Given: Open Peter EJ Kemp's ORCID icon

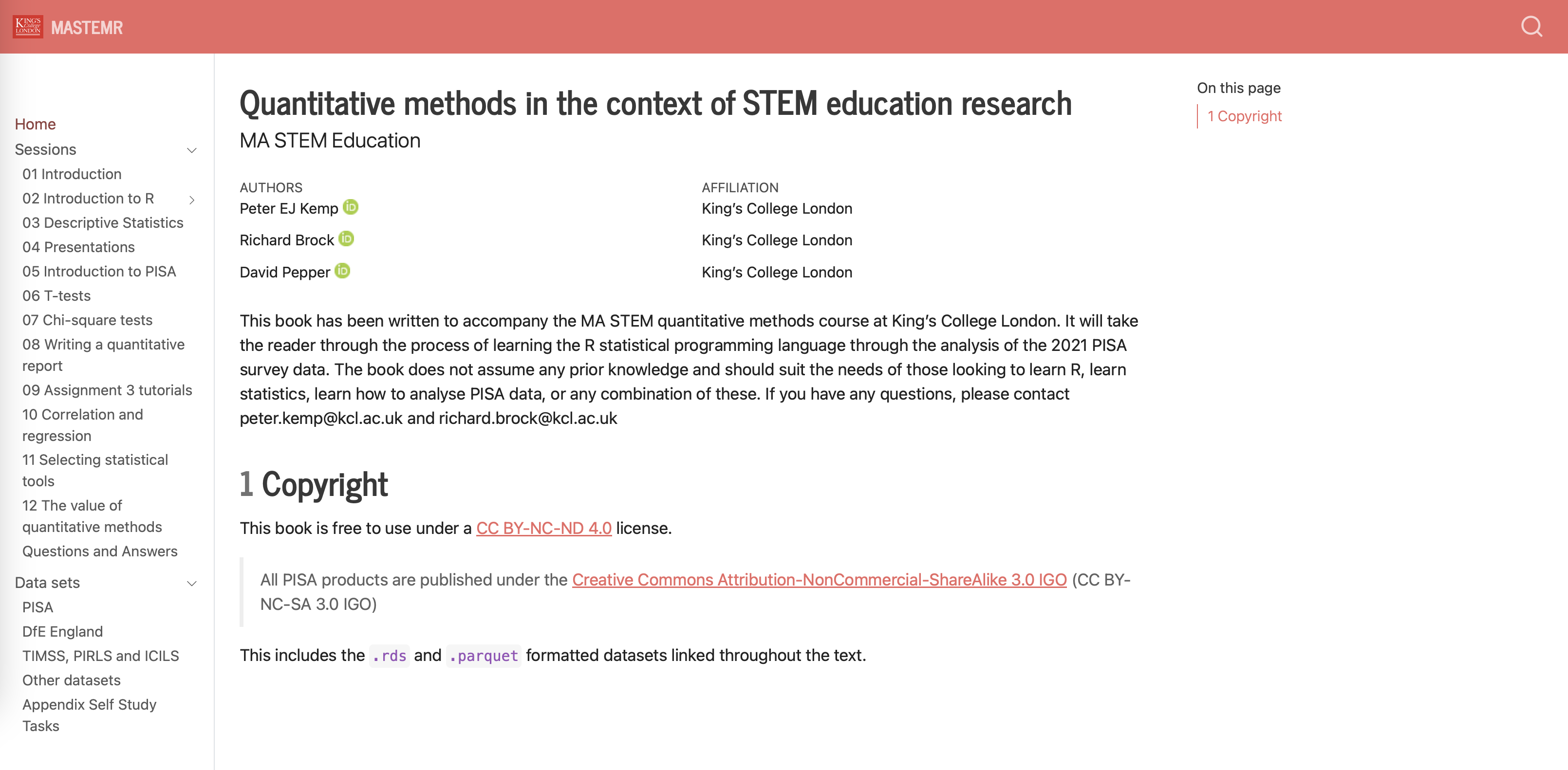Looking at the screenshot, I should [351, 207].
